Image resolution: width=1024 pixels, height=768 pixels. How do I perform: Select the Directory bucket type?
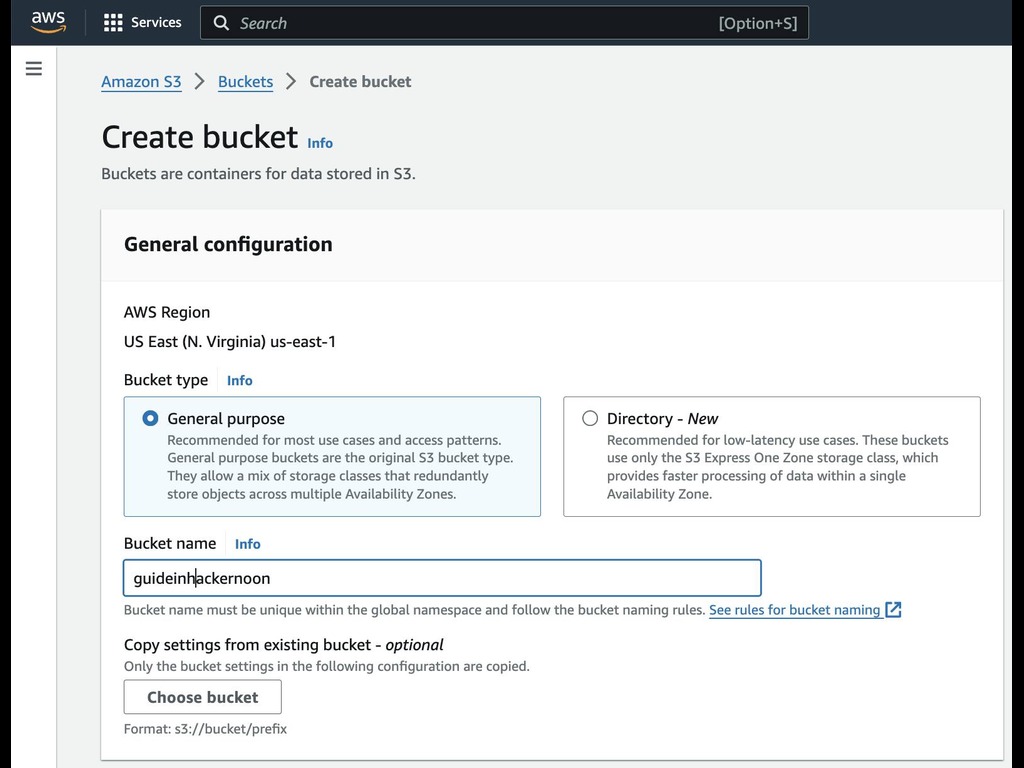coord(590,418)
